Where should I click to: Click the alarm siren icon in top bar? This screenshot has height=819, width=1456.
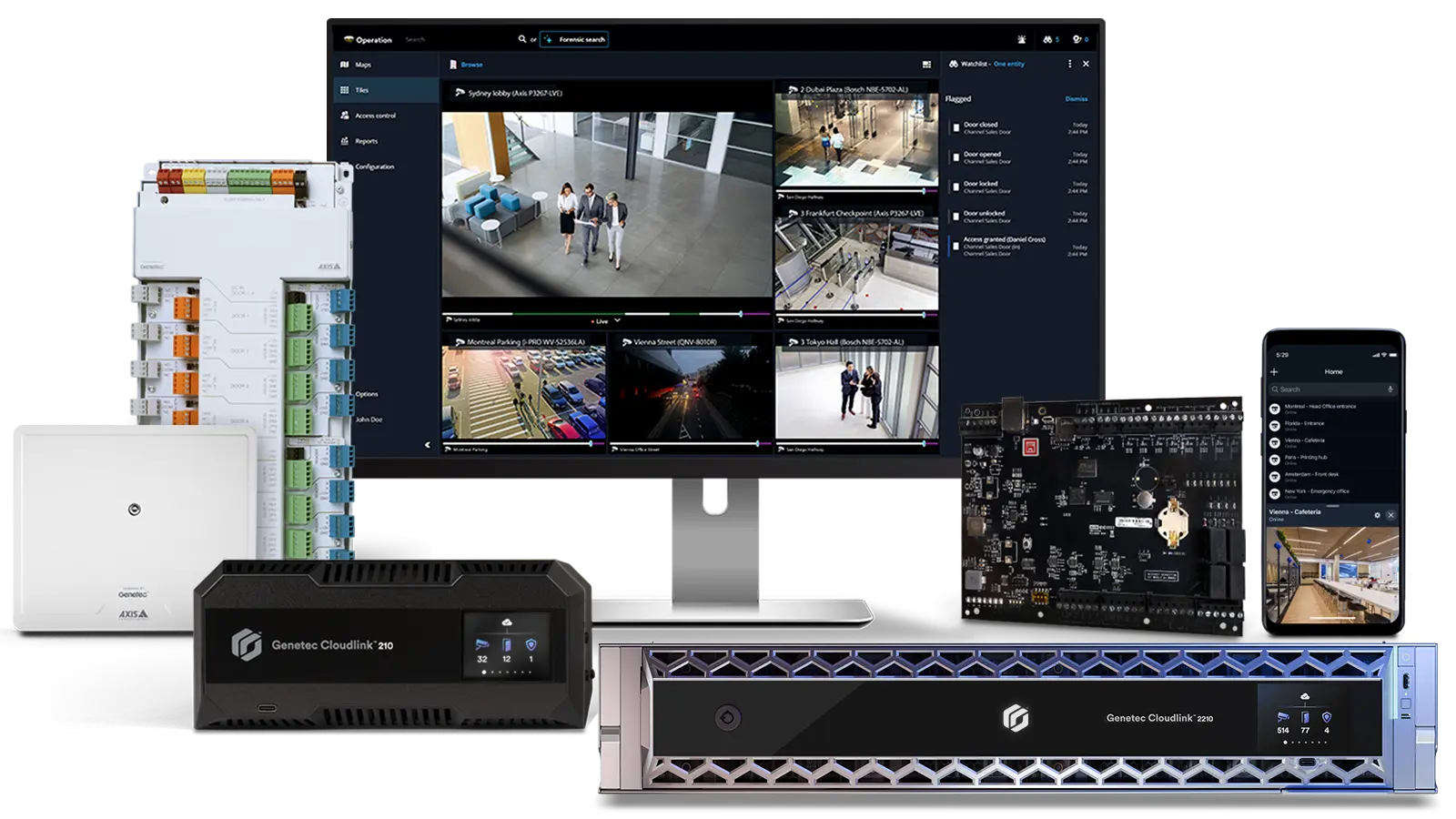1022,39
